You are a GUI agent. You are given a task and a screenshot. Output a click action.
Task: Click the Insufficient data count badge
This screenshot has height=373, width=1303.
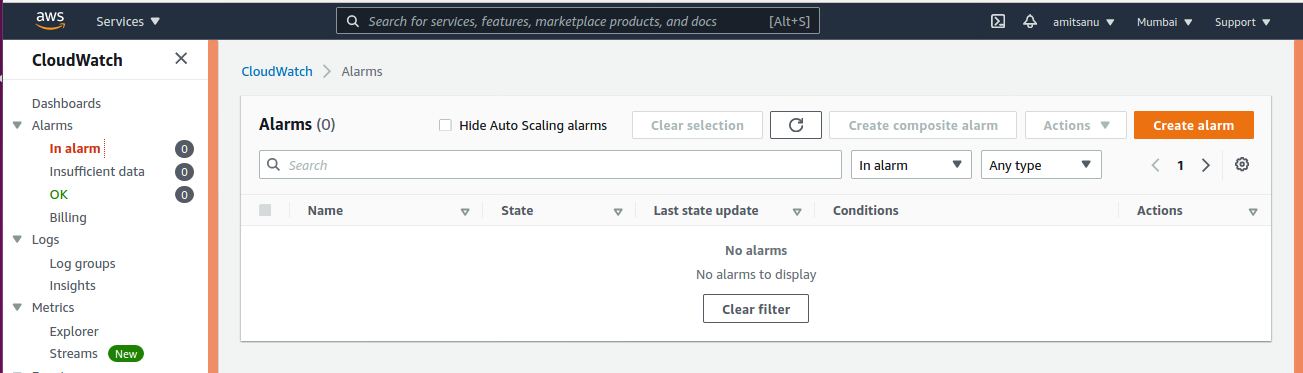[184, 172]
